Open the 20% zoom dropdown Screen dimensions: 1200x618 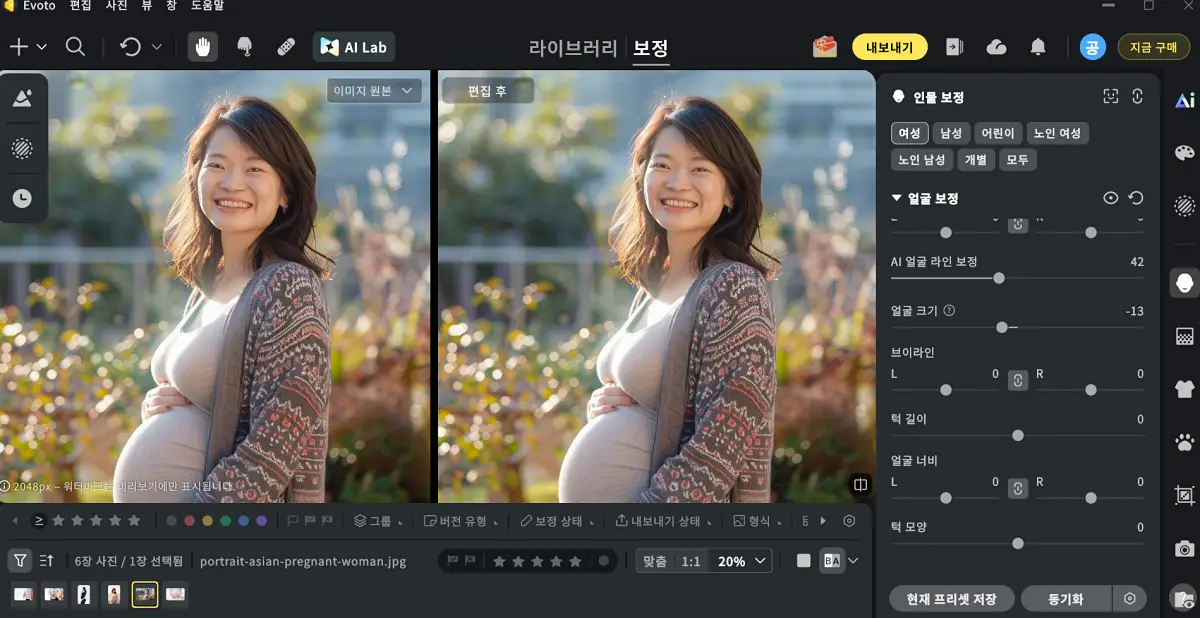(741, 561)
